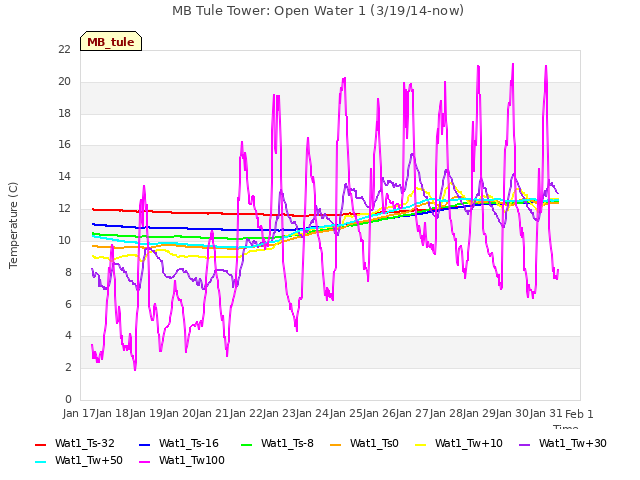This screenshot has height=480, width=640.
Task: Click the Jan 24 x-axis tick label
Action: click(313, 413)
